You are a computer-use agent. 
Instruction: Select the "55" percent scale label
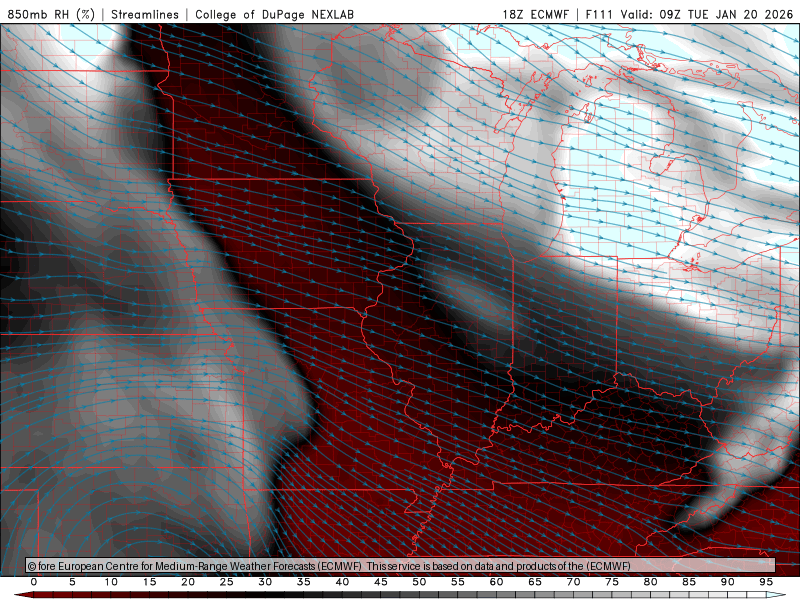tap(458, 582)
